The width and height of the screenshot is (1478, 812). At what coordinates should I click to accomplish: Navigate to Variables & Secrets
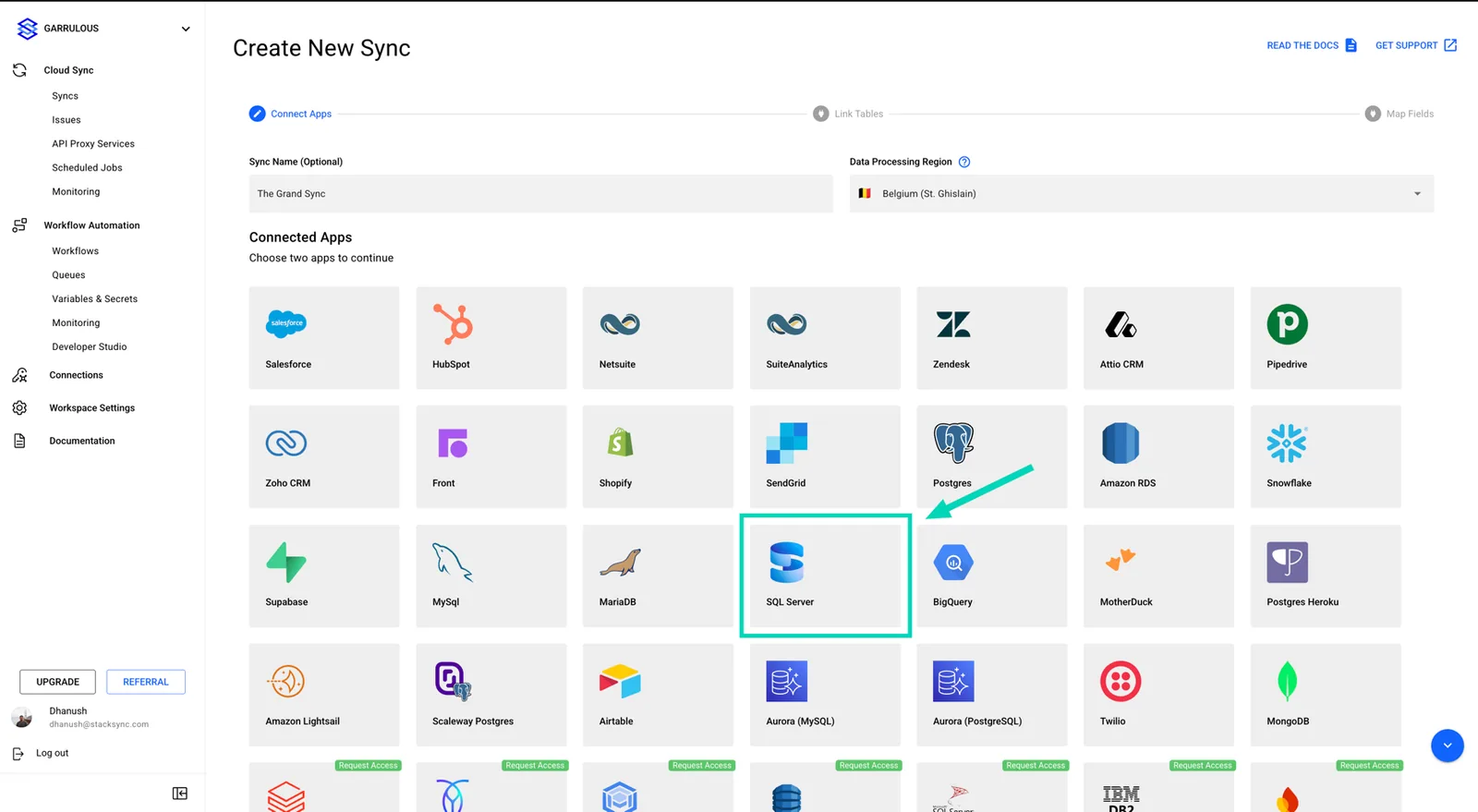click(x=94, y=299)
